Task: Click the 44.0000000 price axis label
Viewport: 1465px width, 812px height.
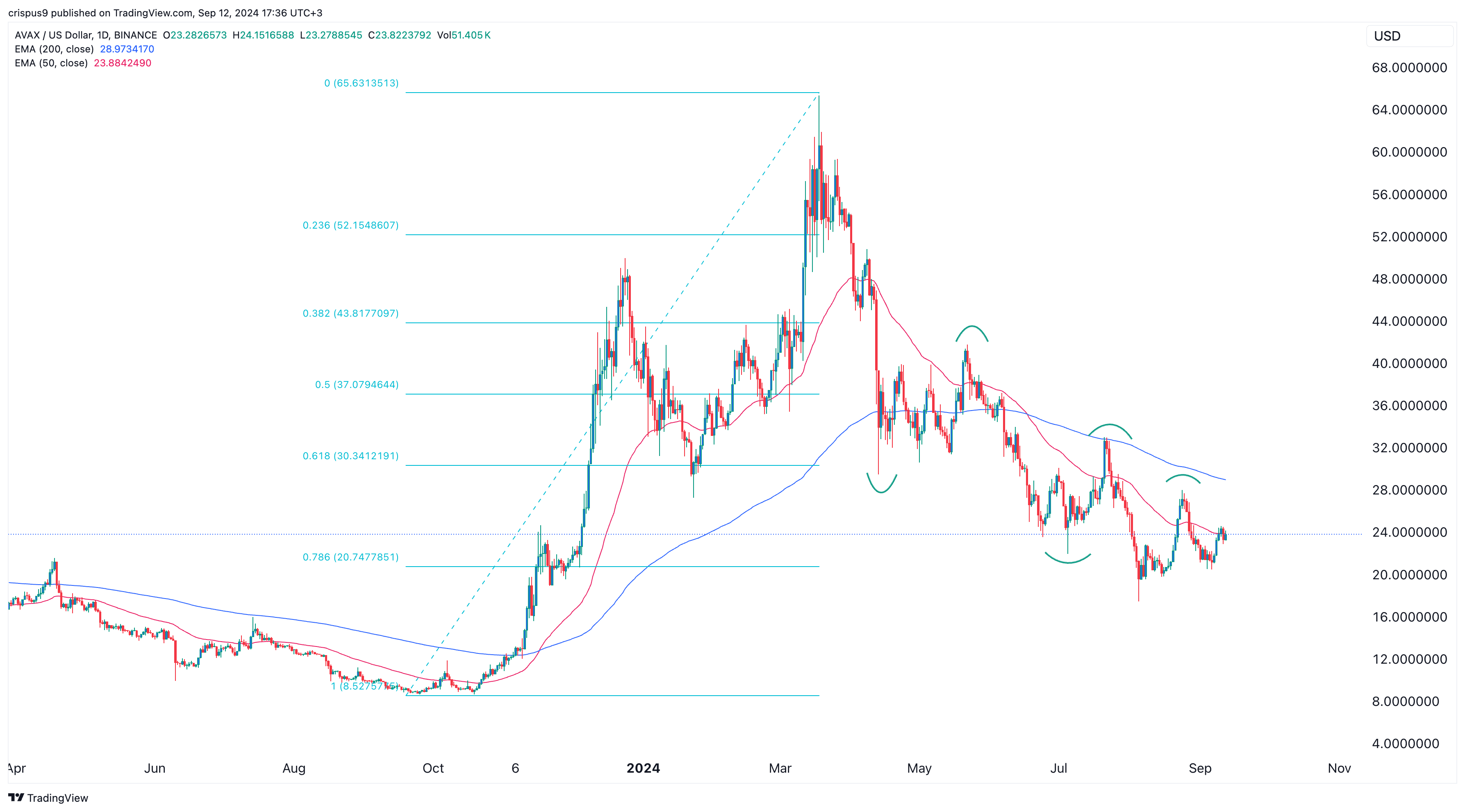Action: (x=1409, y=321)
